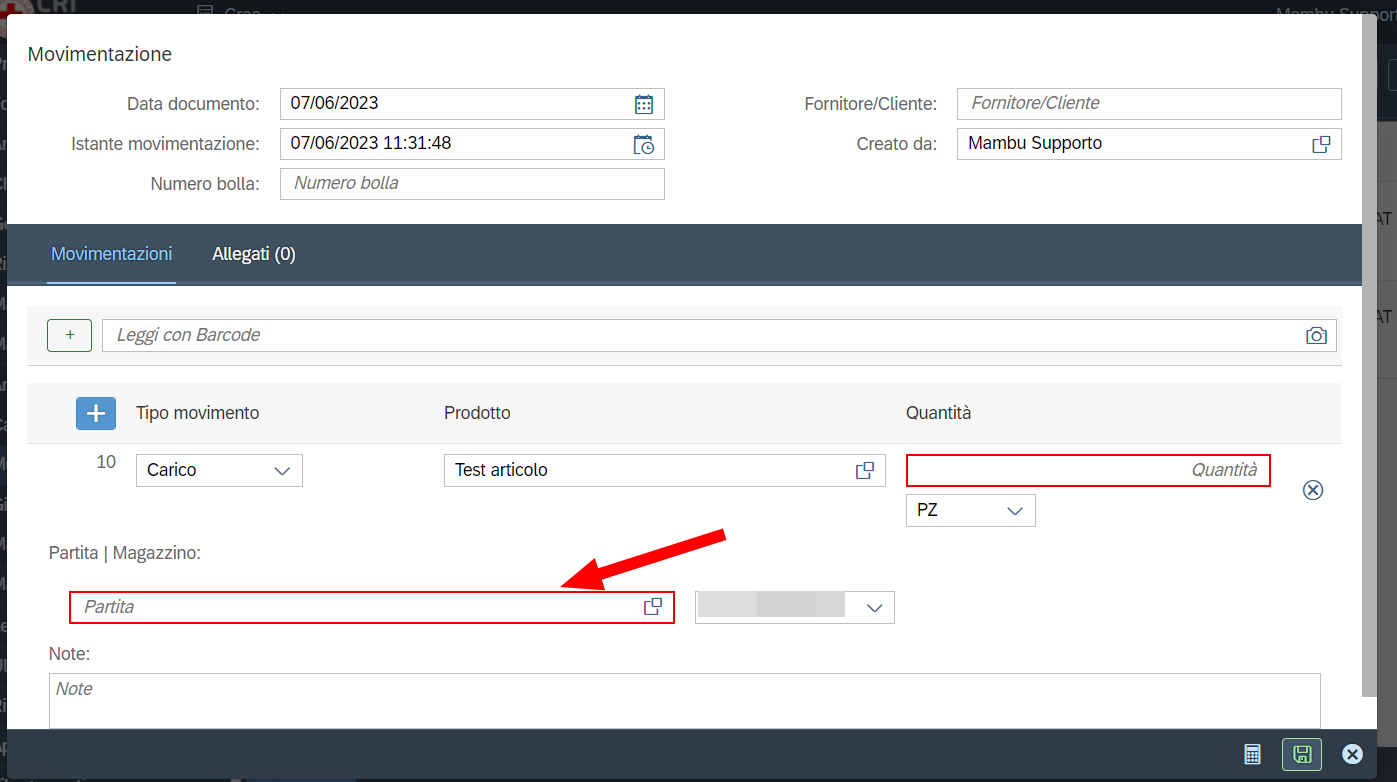Image resolution: width=1397 pixels, height=782 pixels.
Task: Add a row with the blue plus button
Action: [96, 413]
